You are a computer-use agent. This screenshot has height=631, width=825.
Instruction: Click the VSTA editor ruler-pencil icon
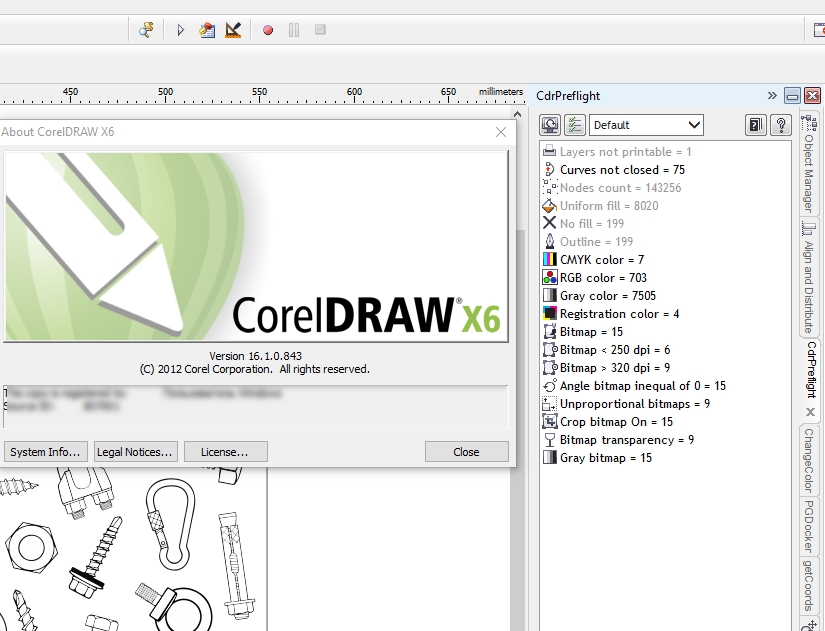coord(233,30)
